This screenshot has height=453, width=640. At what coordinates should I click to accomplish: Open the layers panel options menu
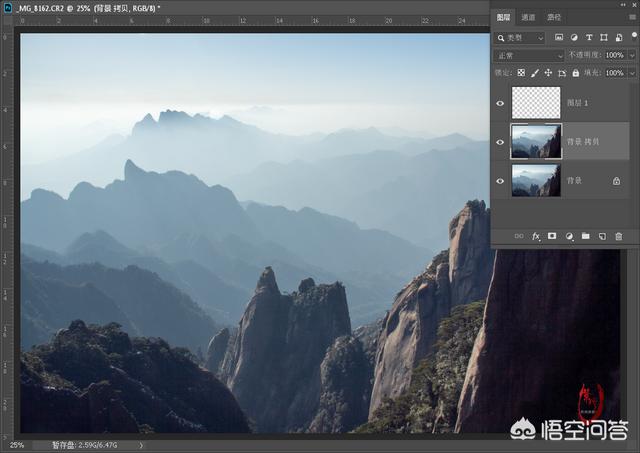(632, 17)
